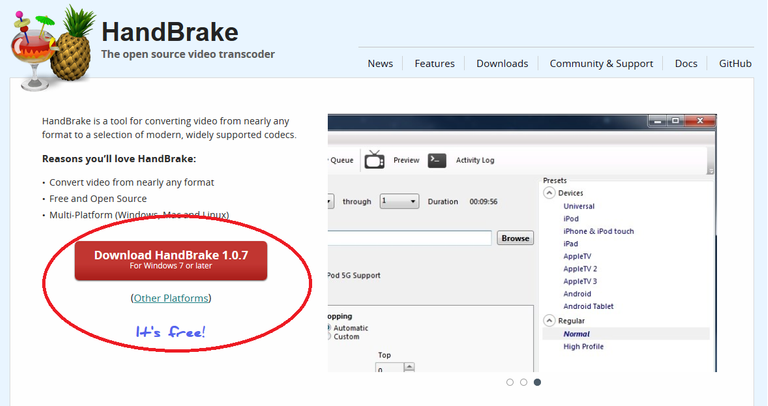Select the AppleTV 3 preset
This screenshot has height=406, width=768.
pos(580,281)
